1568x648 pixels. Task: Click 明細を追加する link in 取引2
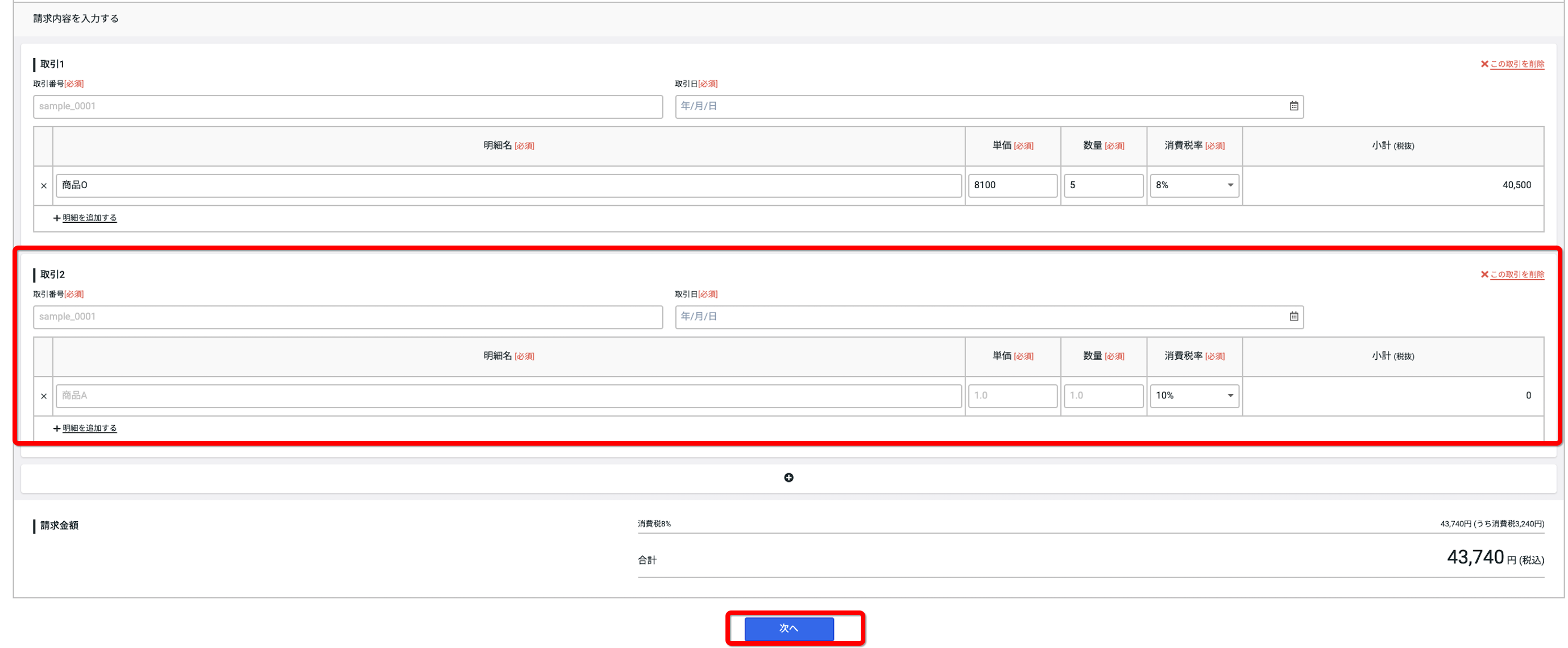point(89,429)
